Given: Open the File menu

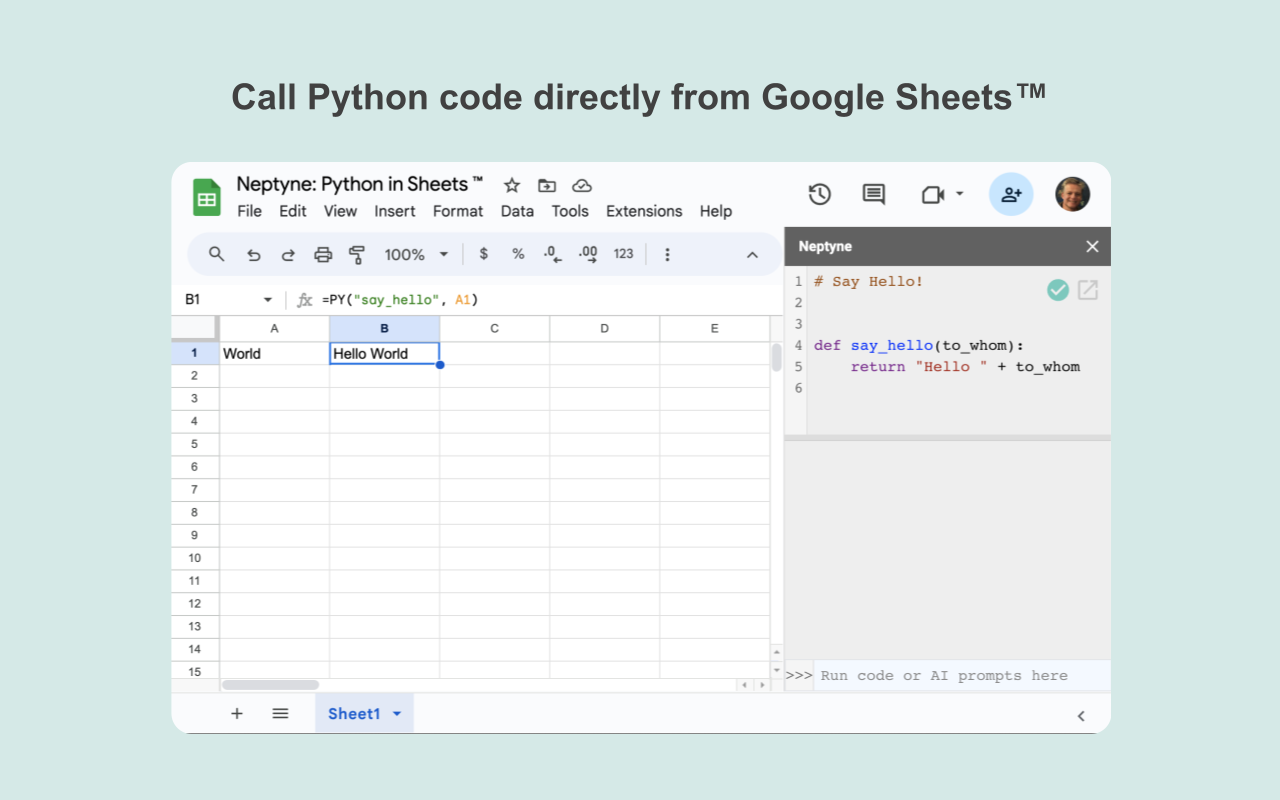Looking at the screenshot, I should point(249,211).
